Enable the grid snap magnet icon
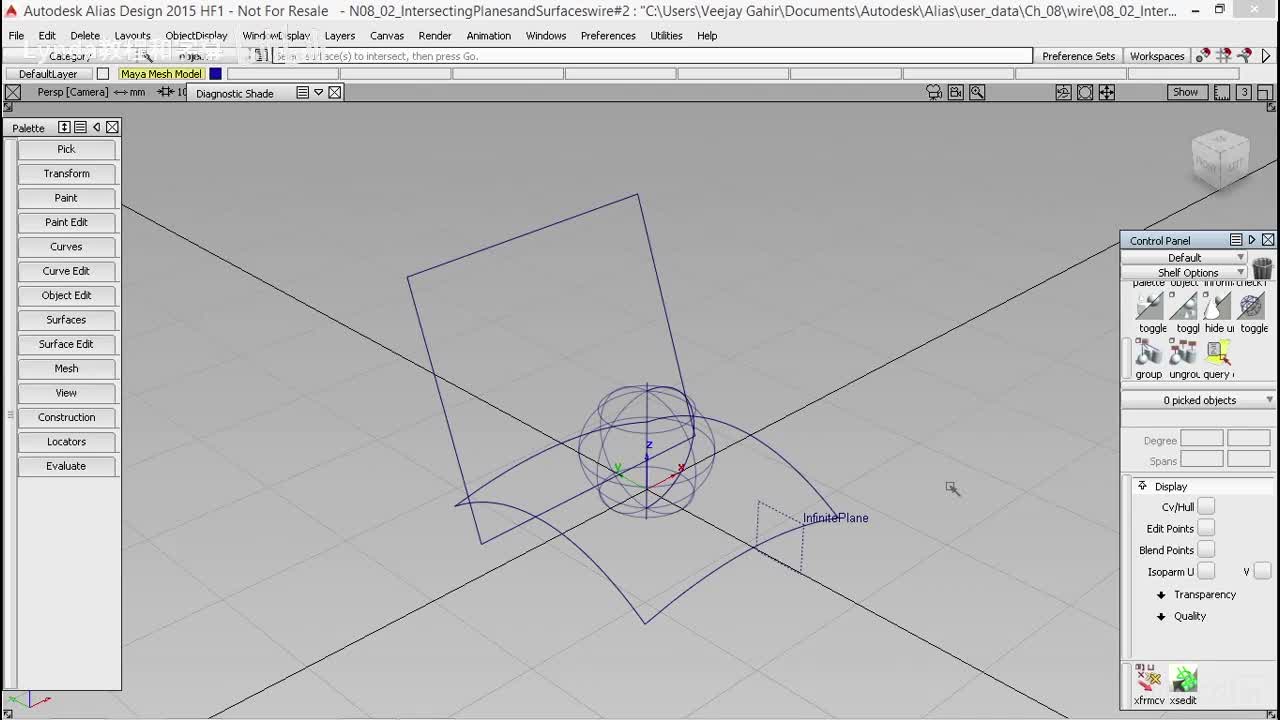The image size is (1280, 720). (x=1223, y=56)
